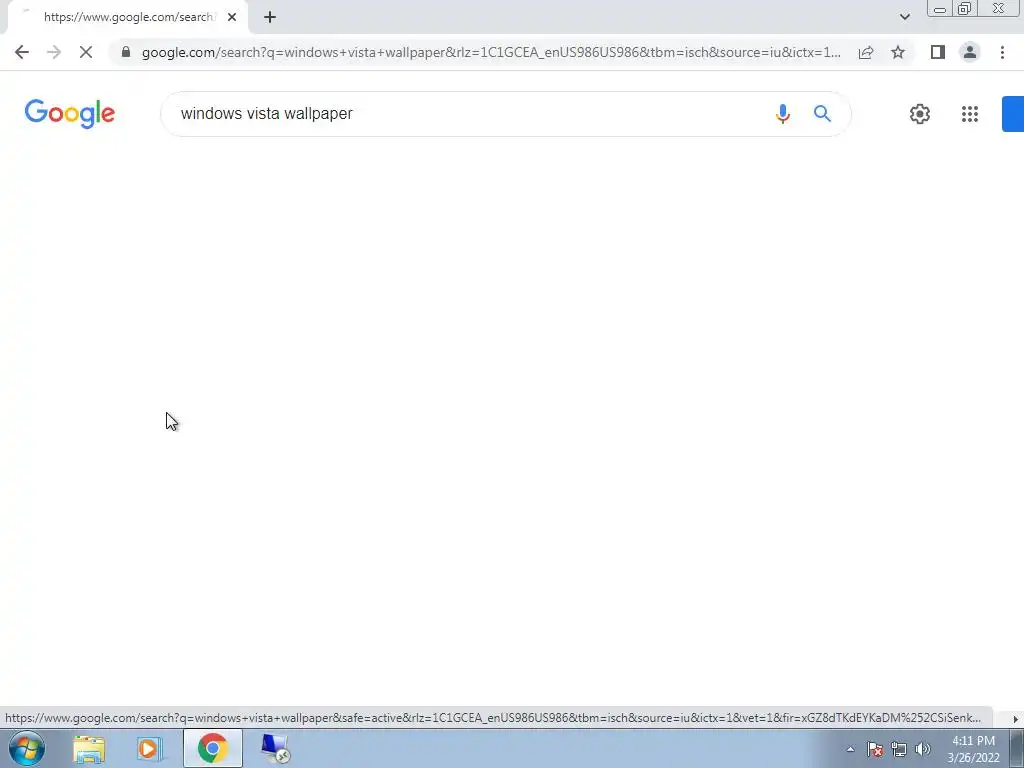This screenshot has width=1024, height=768.
Task: Open the volume speaker icon
Action: 923,749
